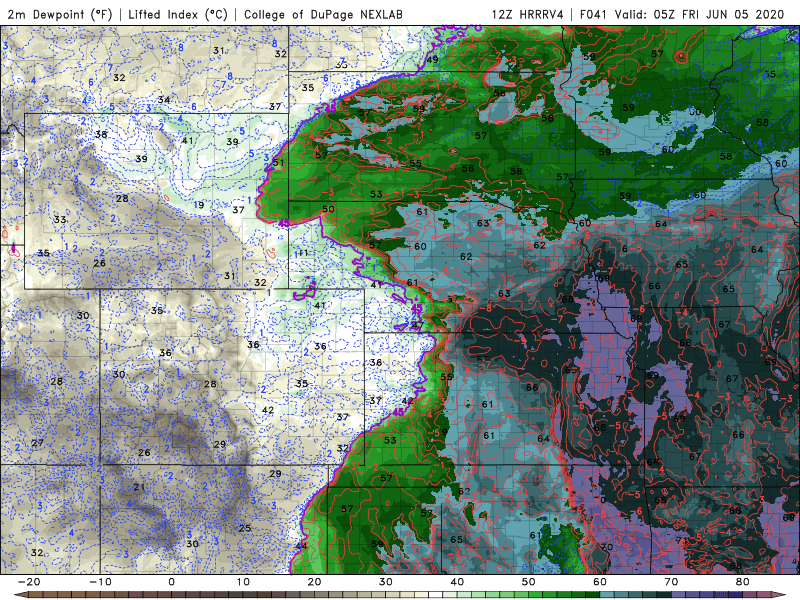Click 'College of DuPage NEXLAB' header text
The width and height of the screenshot is (800, 600).
(x=323, y=14)
